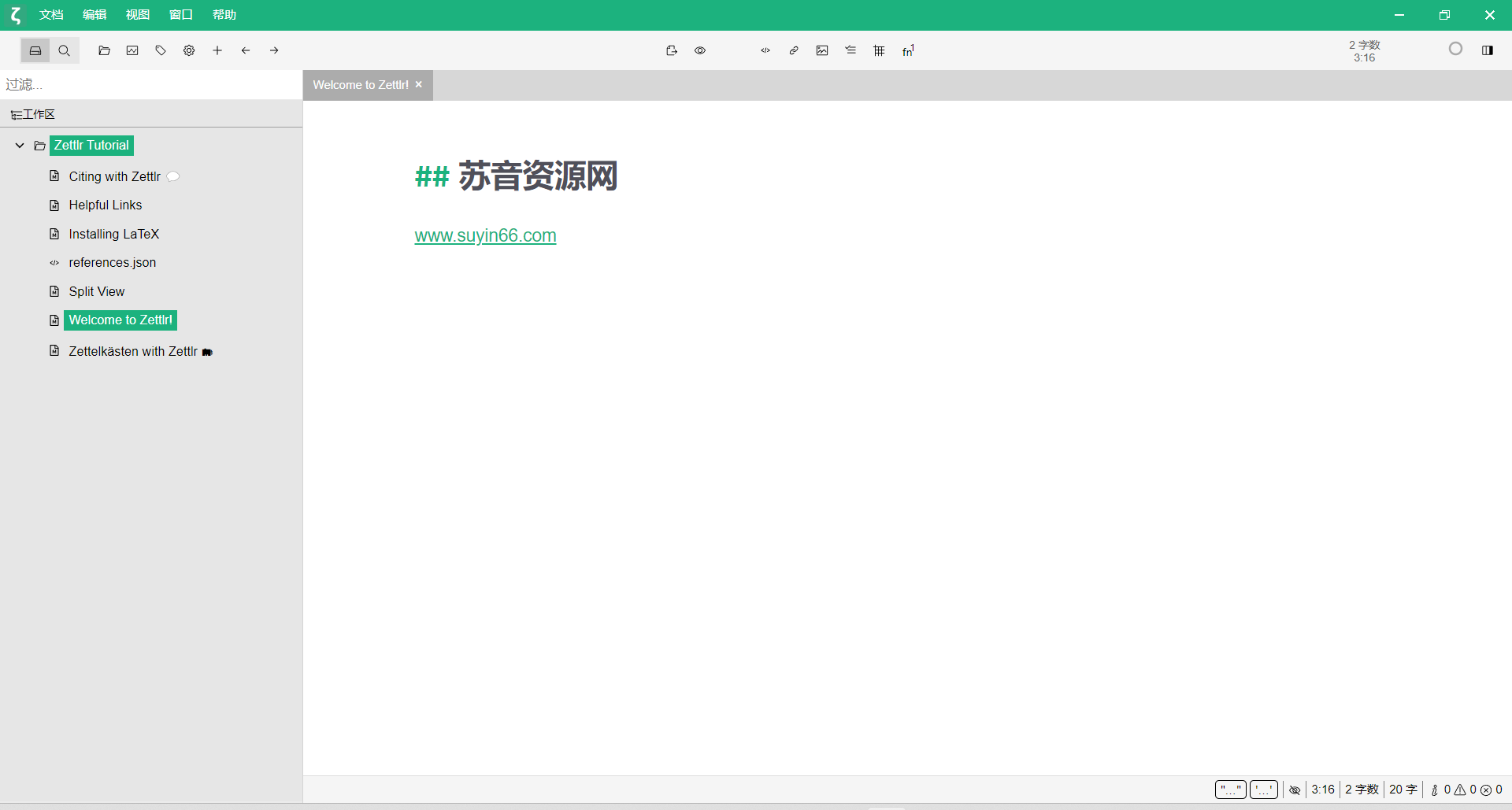Toggle readability mode with the eye icon
The image size is (1512, 810).
coord(700,50)
